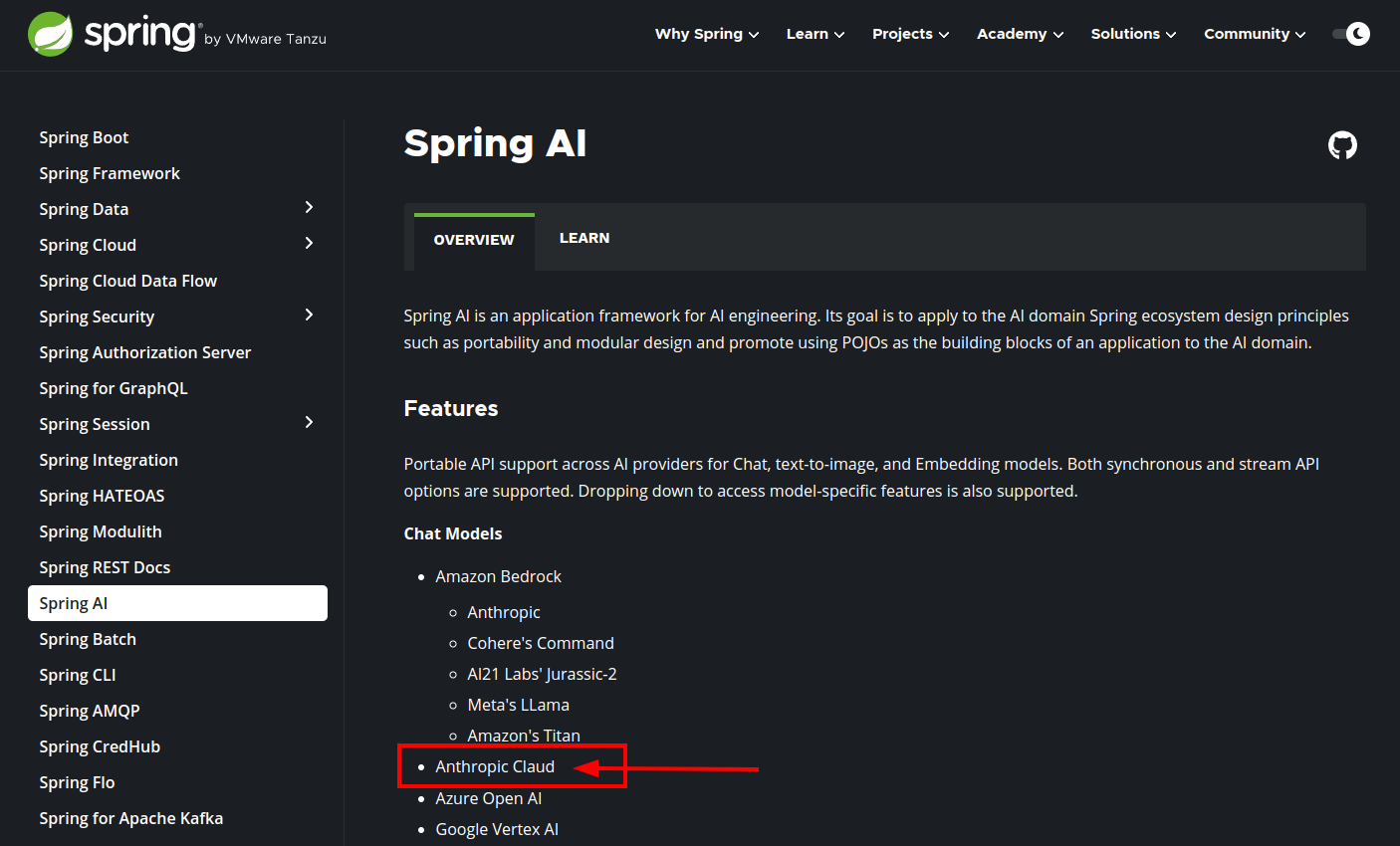The image size is (1400, 846).
Task: Open the Projects navigation menu
Action: click(x=911, y=34)
